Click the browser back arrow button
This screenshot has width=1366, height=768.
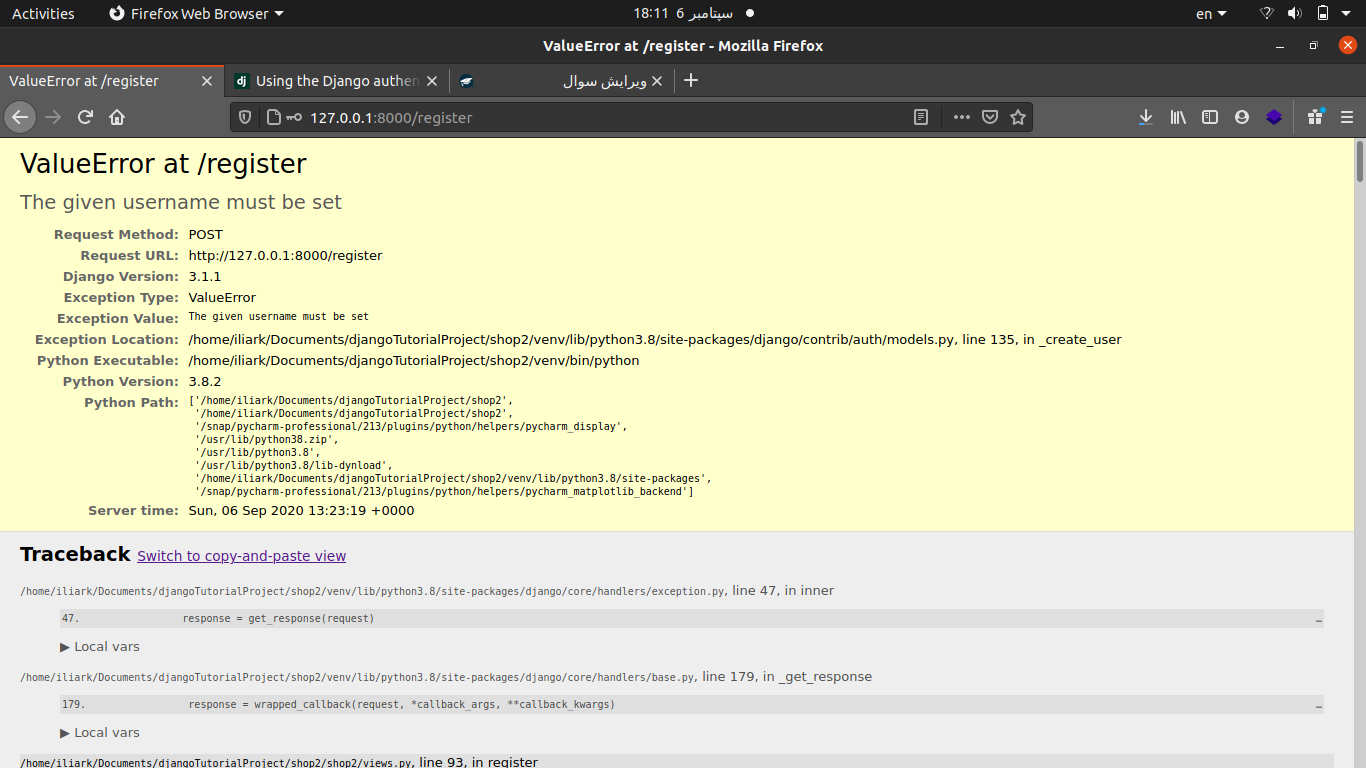point(20,117)
